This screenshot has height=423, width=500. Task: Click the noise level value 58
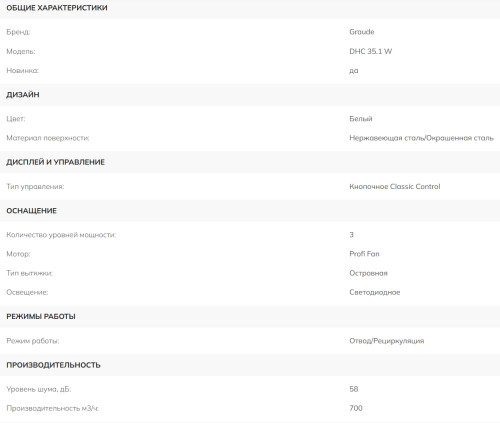[x=354, y=389]
